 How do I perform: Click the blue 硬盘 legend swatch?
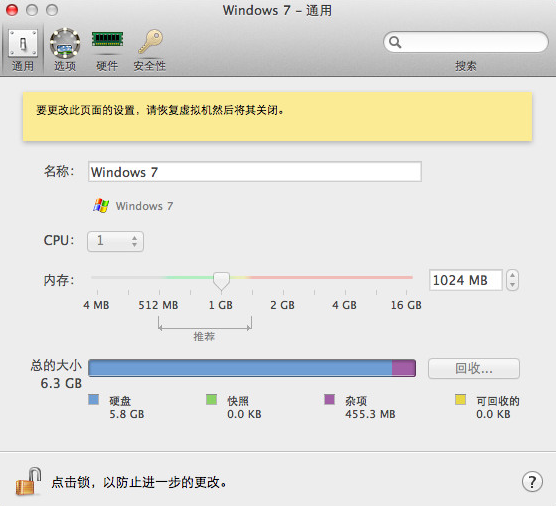tap(94, 400)
